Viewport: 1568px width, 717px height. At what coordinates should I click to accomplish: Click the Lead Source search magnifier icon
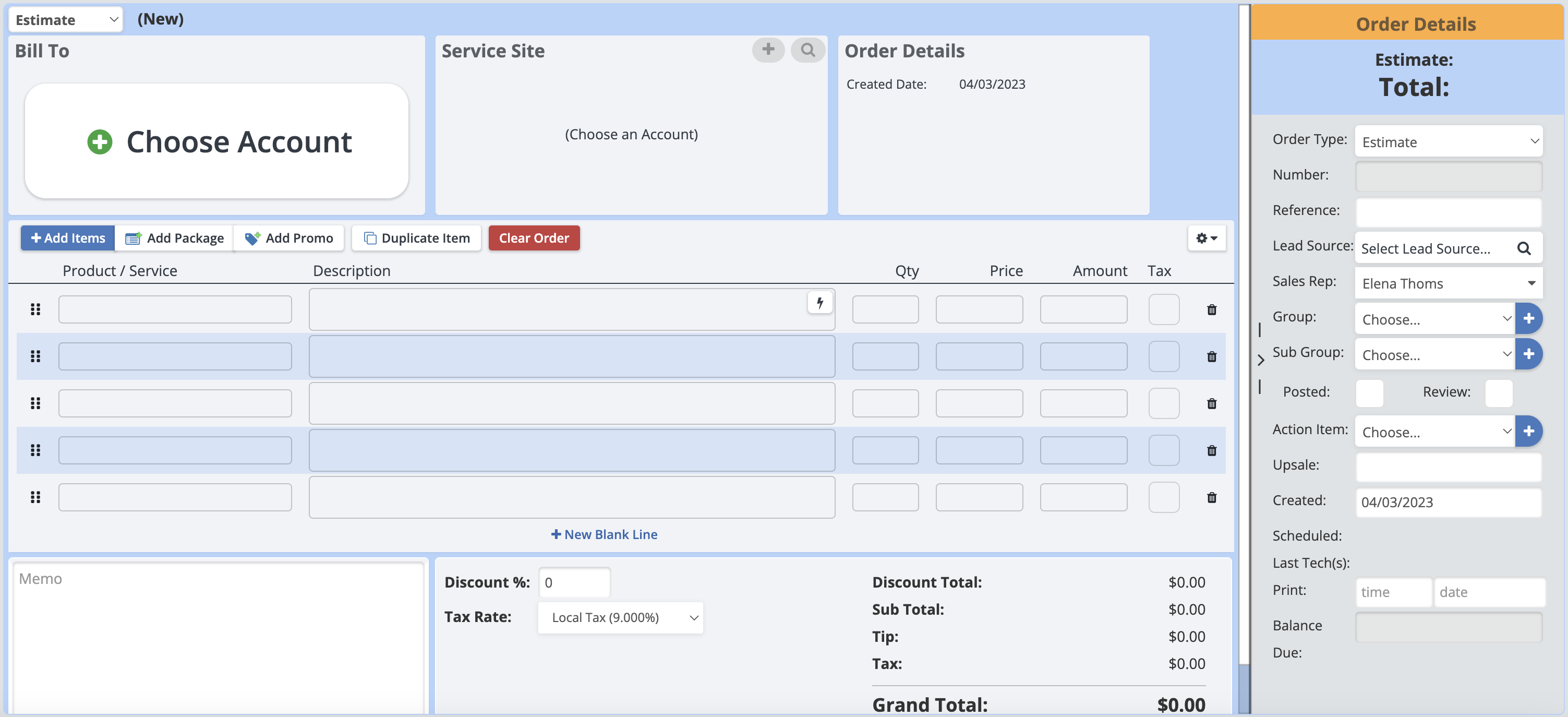click(x=1524, y=248)
